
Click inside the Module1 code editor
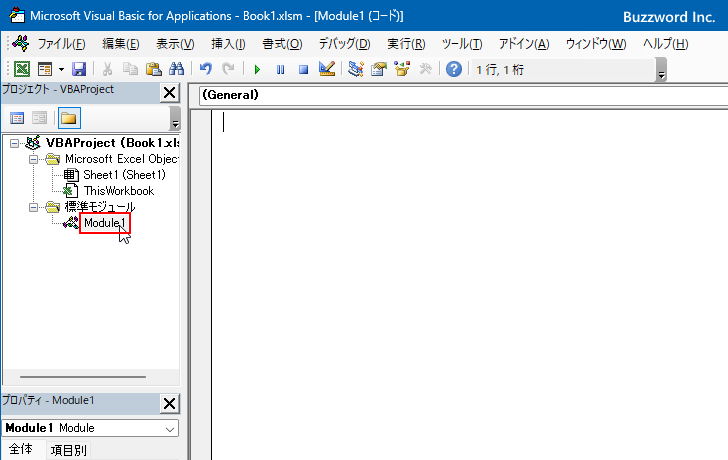tap(469, 285)
